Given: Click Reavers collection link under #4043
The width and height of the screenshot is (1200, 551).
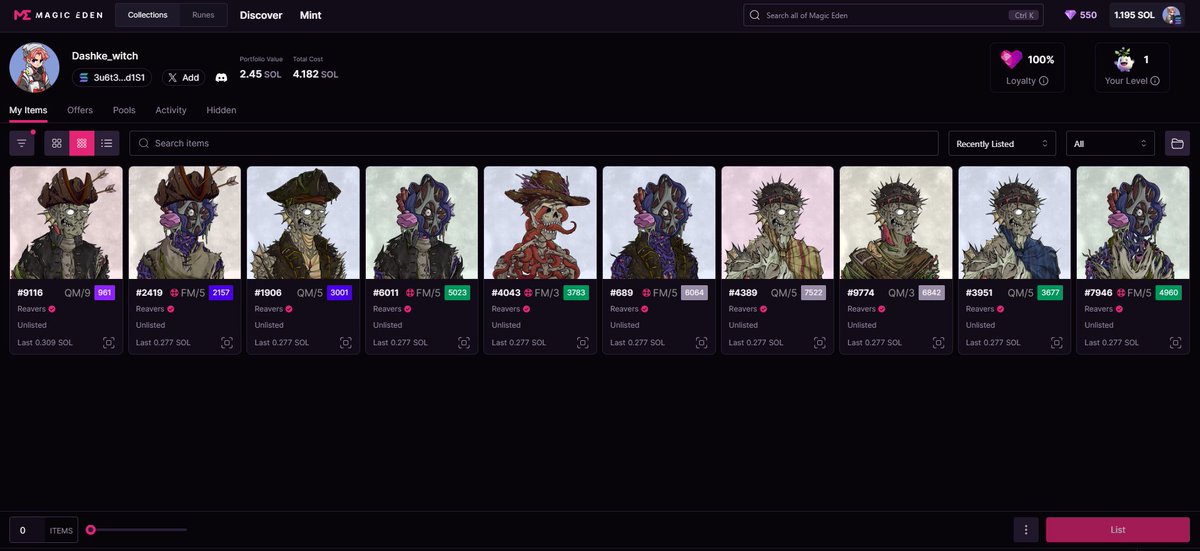Looking at the screenshot, I should pos(506,309).
